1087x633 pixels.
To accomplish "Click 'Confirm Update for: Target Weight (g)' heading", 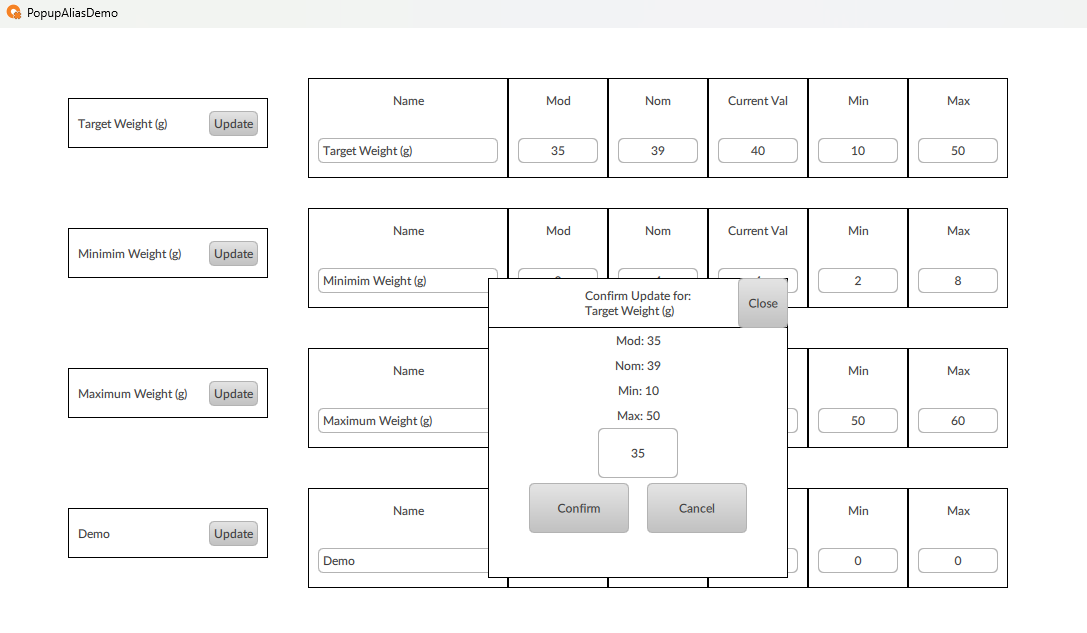I will [x=638, y=303].
